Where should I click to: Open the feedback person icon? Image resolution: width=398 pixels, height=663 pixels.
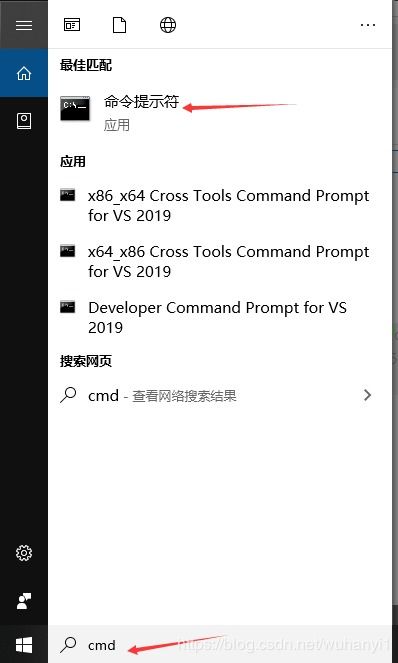24,601
